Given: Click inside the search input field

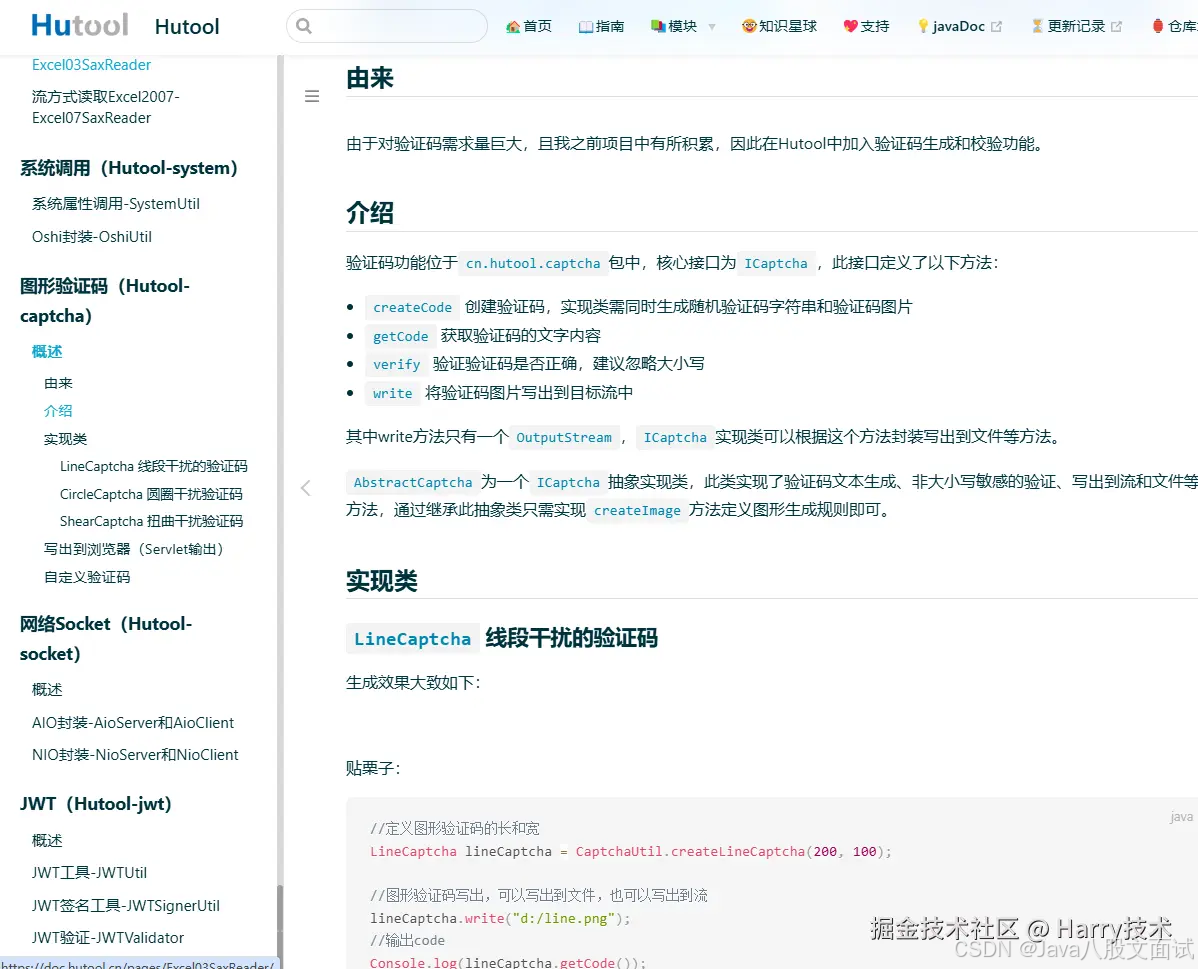Looking at the screenshot, I should [x=390, y=26].
